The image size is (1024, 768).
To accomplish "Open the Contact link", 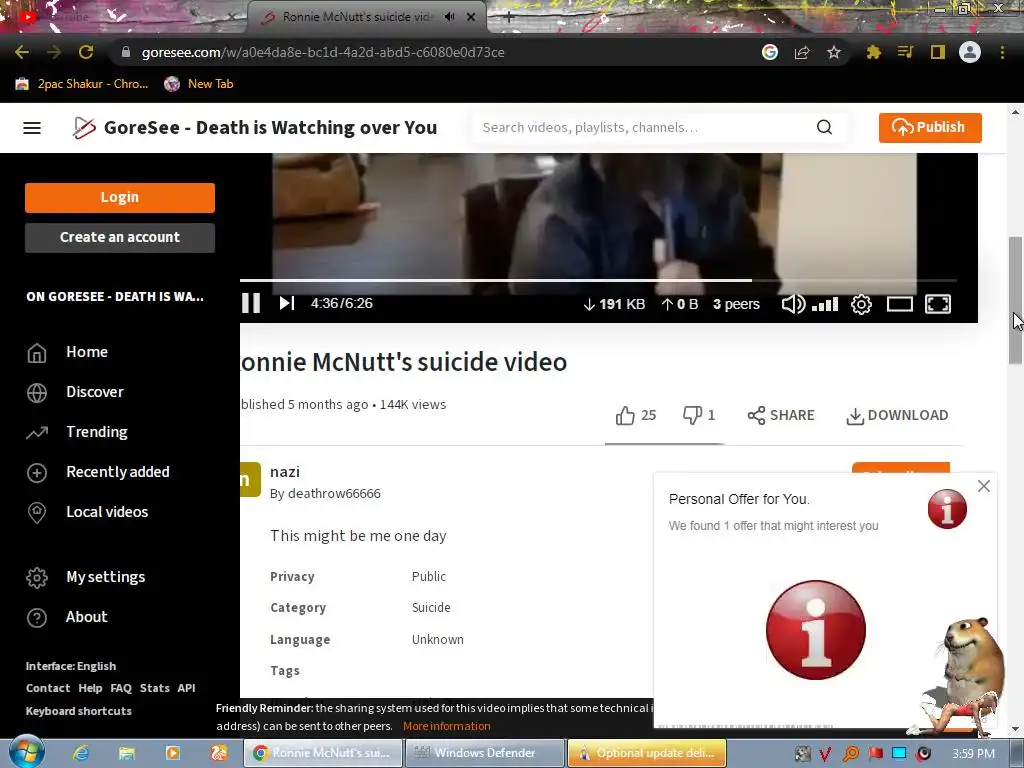I will tap(48, 688).
